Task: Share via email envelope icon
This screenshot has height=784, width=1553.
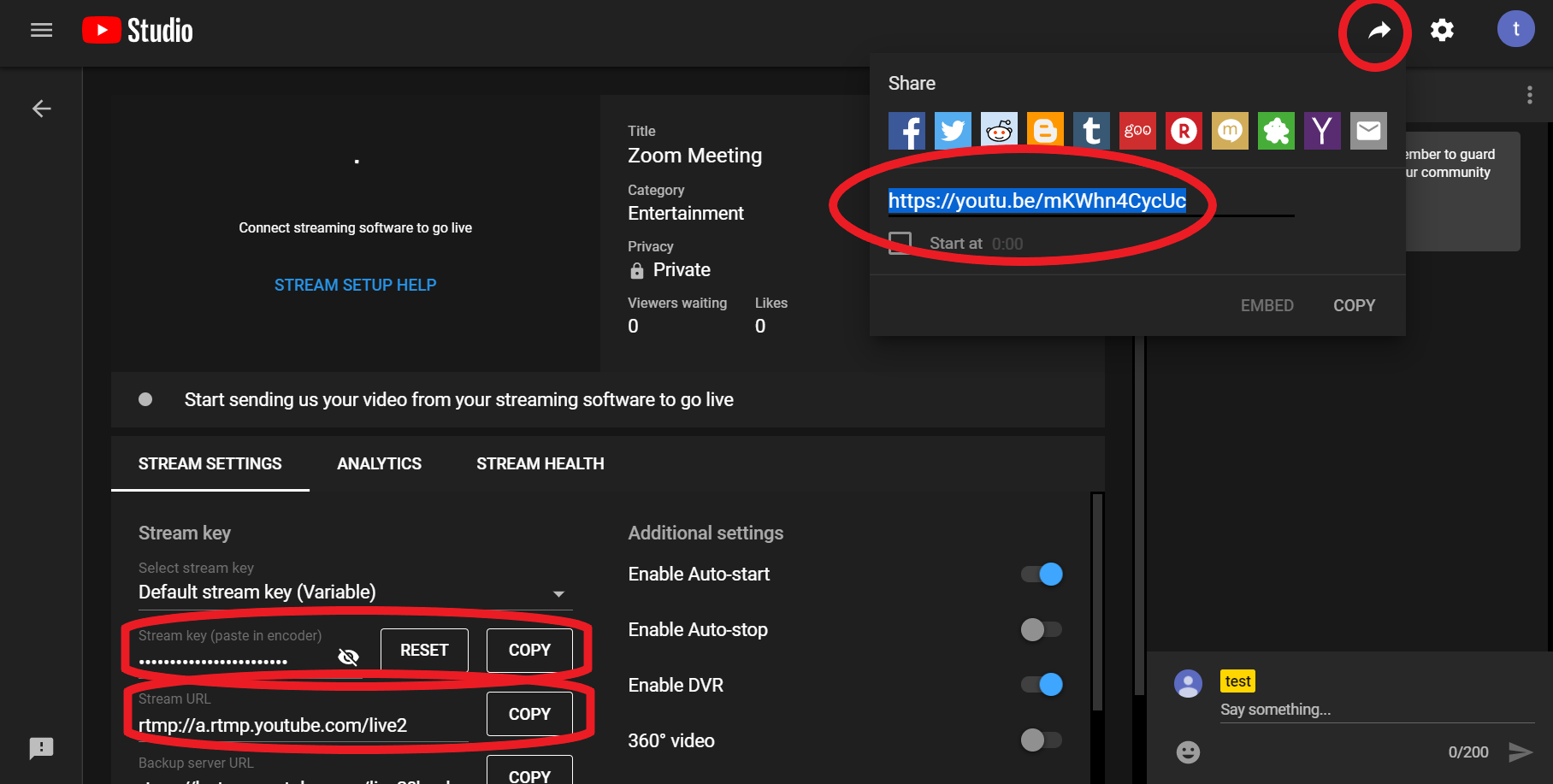Action: pyautogui.click(x=1368, y=131)
